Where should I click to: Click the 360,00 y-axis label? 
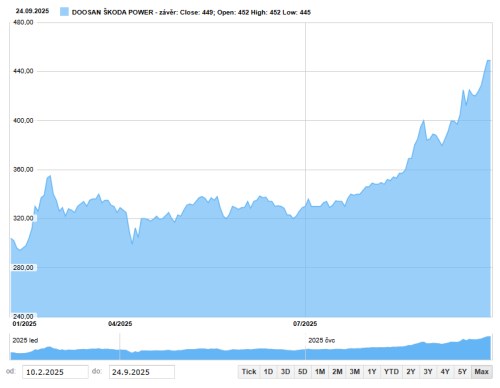click(23, 169)
